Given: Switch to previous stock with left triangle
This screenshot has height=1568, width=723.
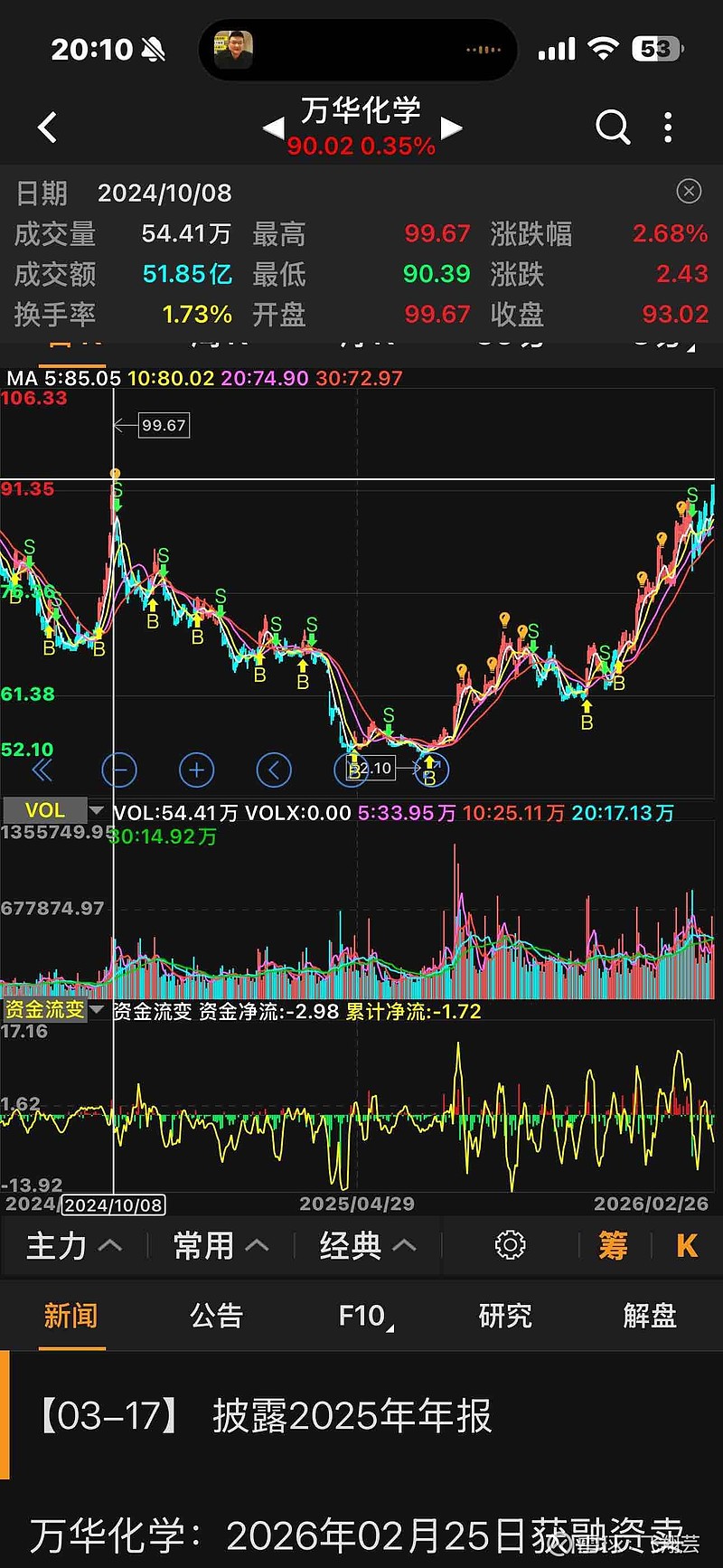Looking at the screenshot, I should point(273,128).
